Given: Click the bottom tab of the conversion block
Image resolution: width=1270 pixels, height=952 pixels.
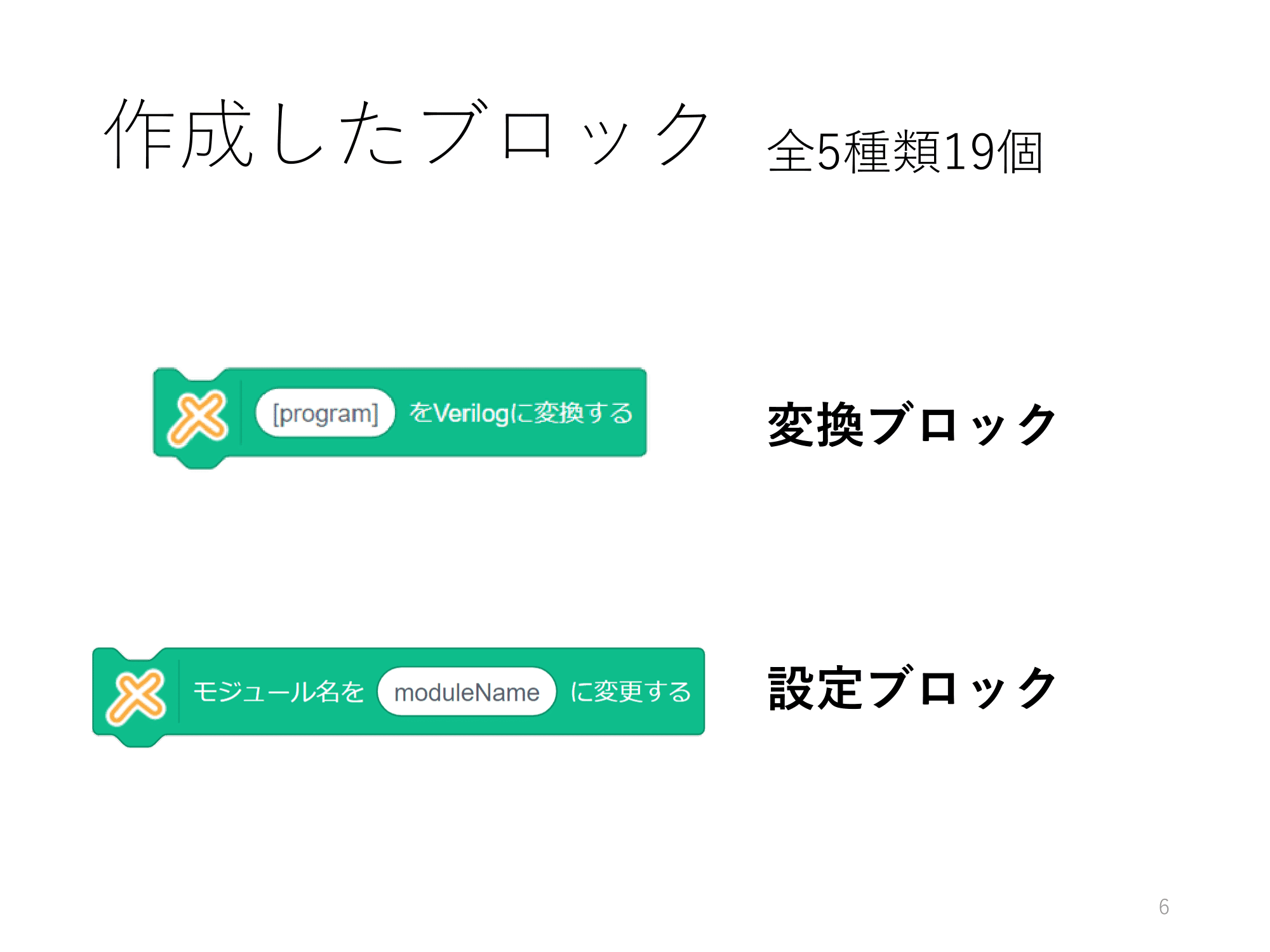Looking at the screenshot, I should click(x=201, y=463).
